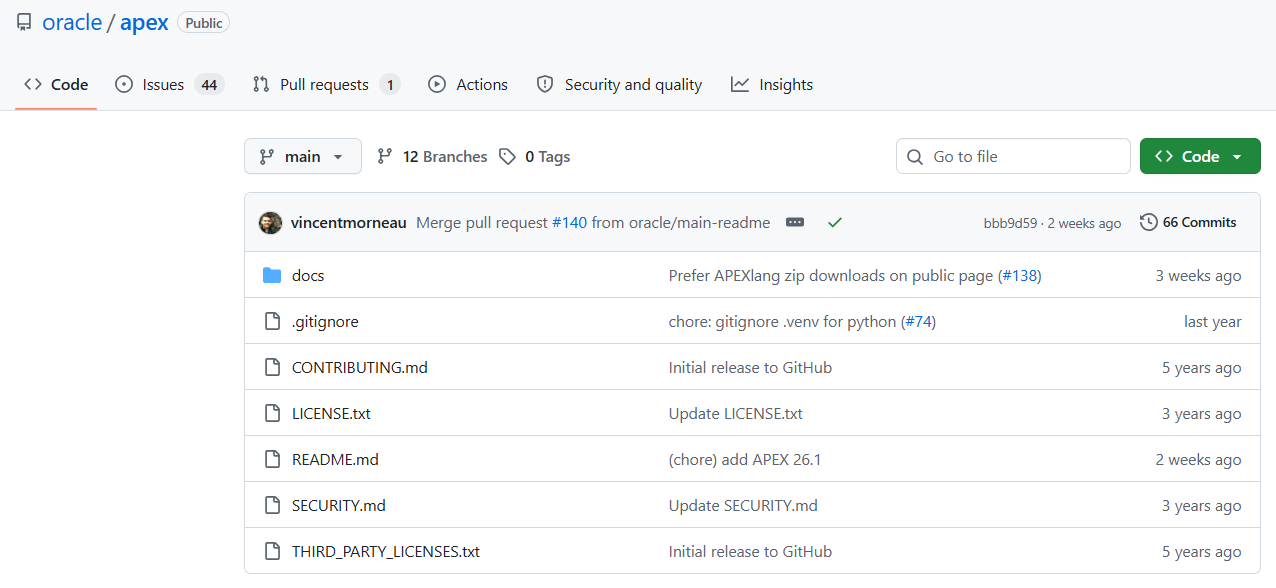Open the Pull requests tab
This screenshot has width=1276, height=588.
(326, 85)
